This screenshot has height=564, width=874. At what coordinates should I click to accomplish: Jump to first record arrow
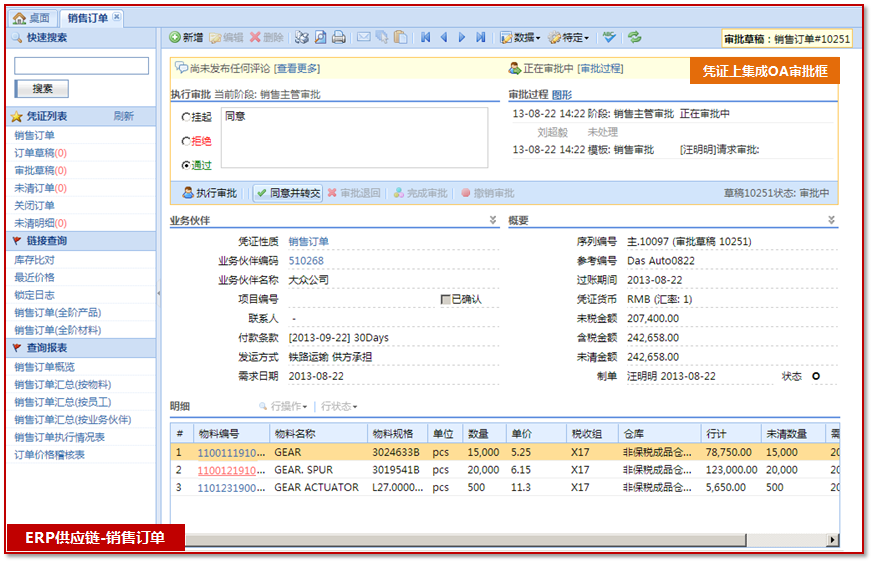(425, 37)
